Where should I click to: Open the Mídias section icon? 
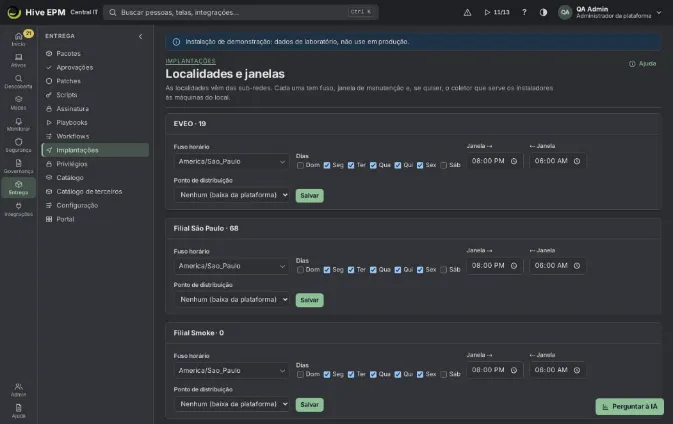pos(18,100)
